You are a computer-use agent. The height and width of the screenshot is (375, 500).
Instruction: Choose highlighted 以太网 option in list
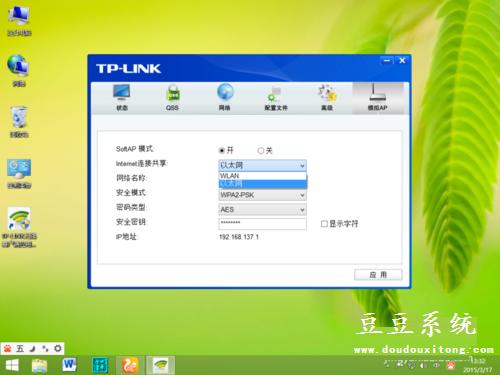coord(262,184)
